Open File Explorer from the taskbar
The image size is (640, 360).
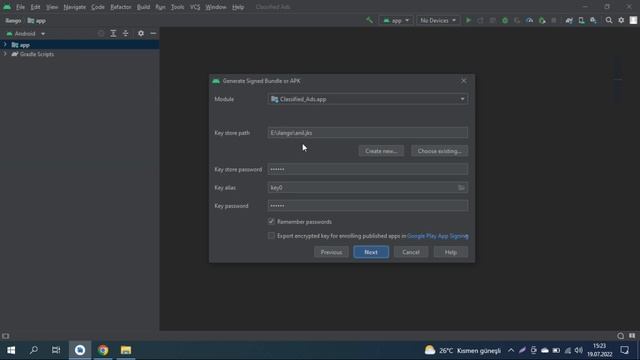tap(126, 350)
